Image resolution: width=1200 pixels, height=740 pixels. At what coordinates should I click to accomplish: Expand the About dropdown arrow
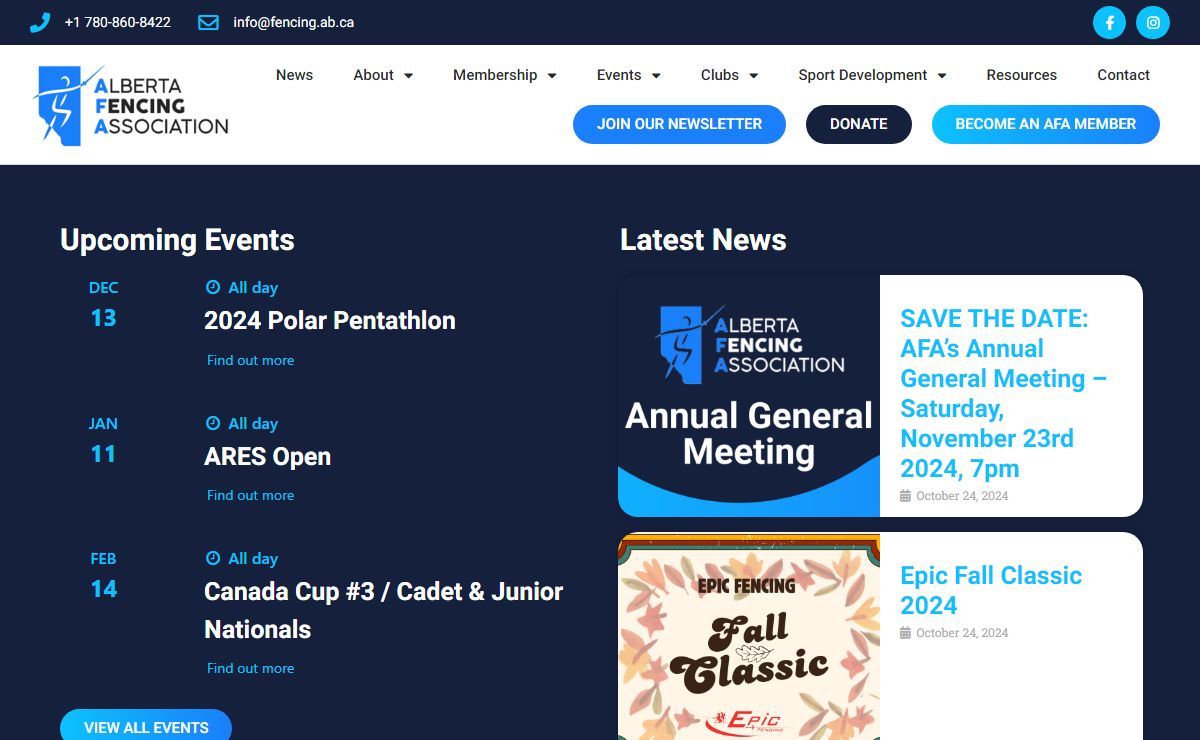(x=408, y=76)
